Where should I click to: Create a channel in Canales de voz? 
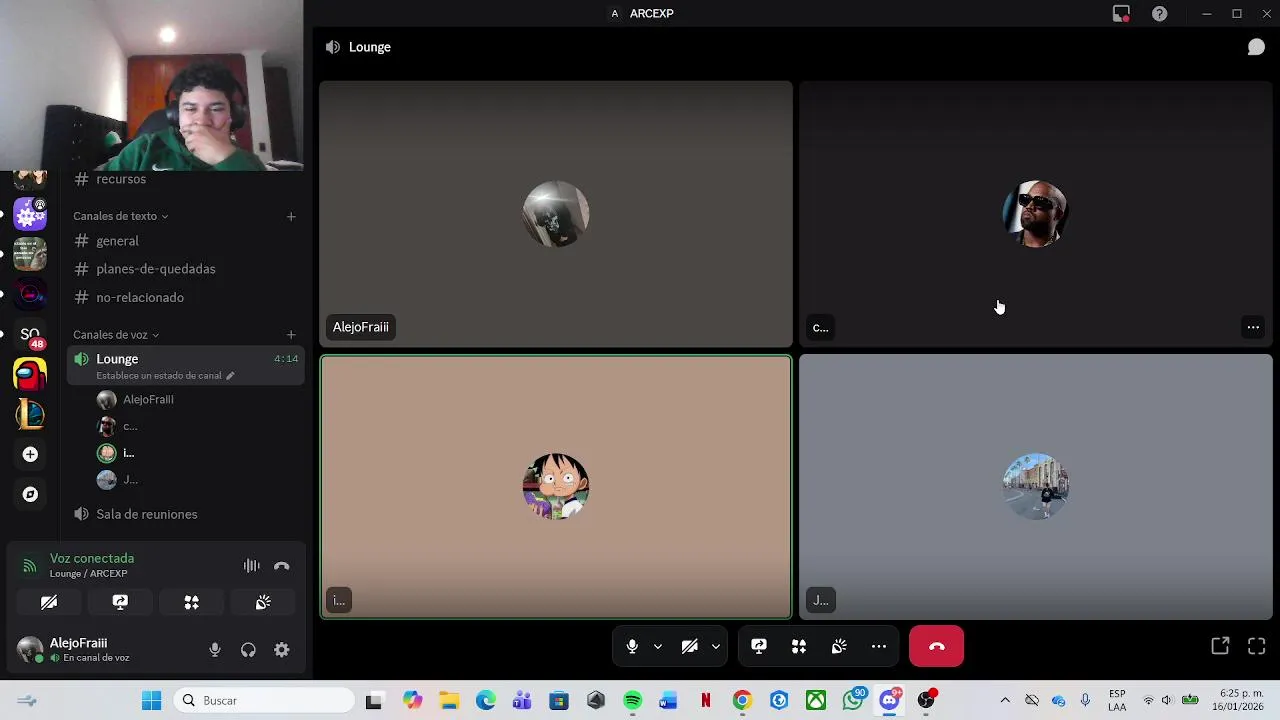[291, 335]
